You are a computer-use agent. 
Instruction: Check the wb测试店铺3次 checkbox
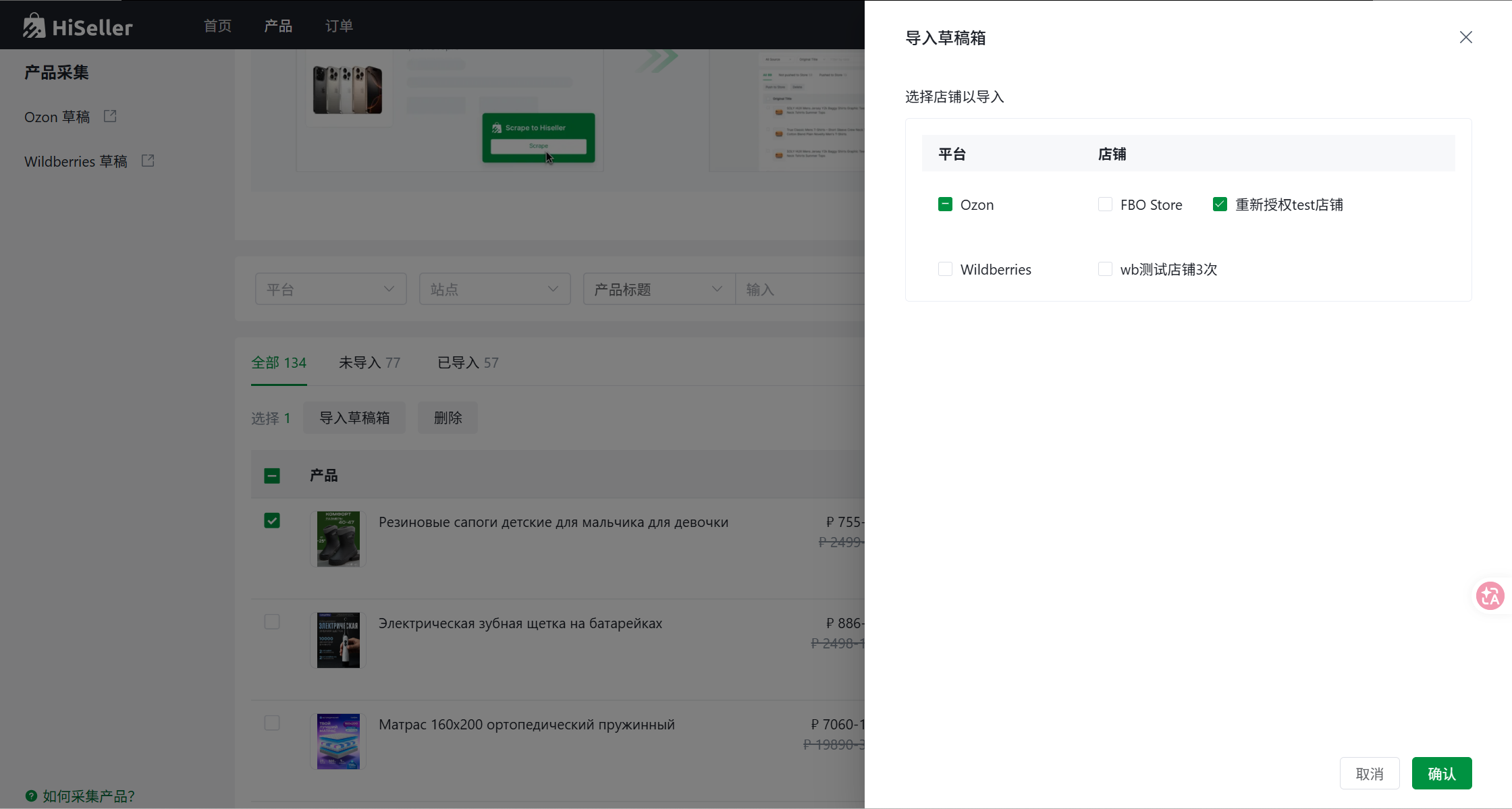coord(1105,269)
